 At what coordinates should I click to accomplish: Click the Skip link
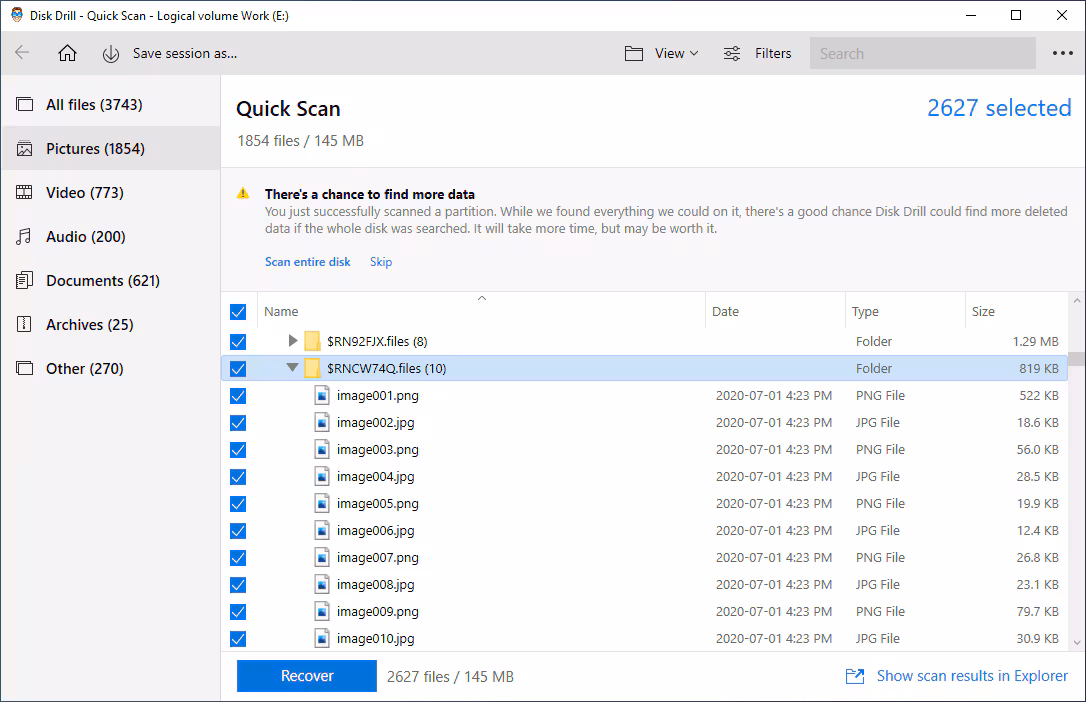pyautogui.click(x=381, y=262)
